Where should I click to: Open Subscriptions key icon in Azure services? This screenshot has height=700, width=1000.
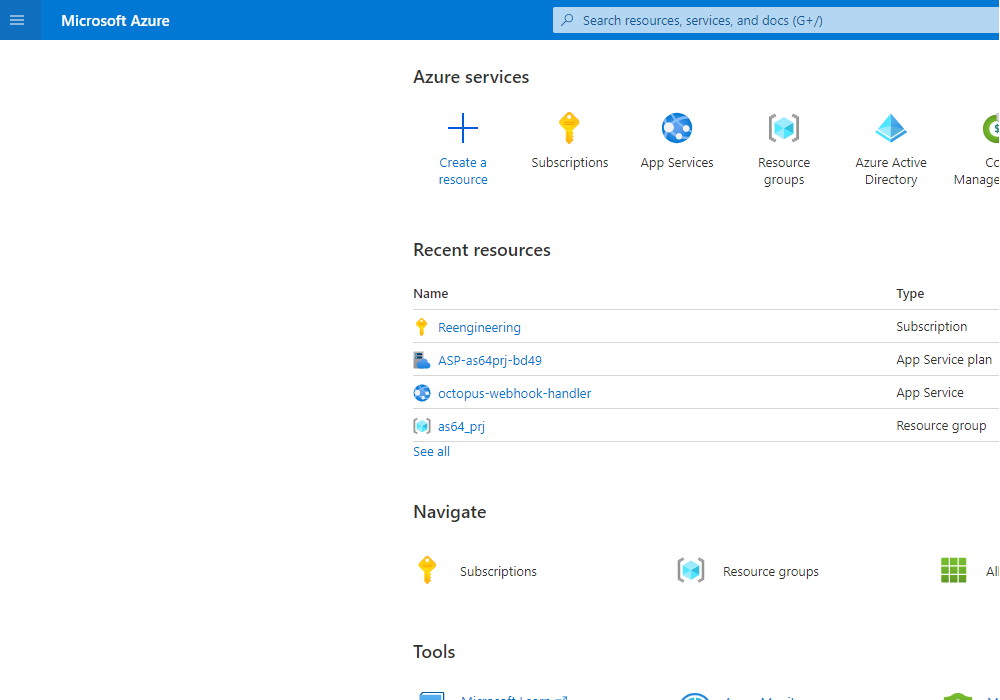(x=569, y=128)
